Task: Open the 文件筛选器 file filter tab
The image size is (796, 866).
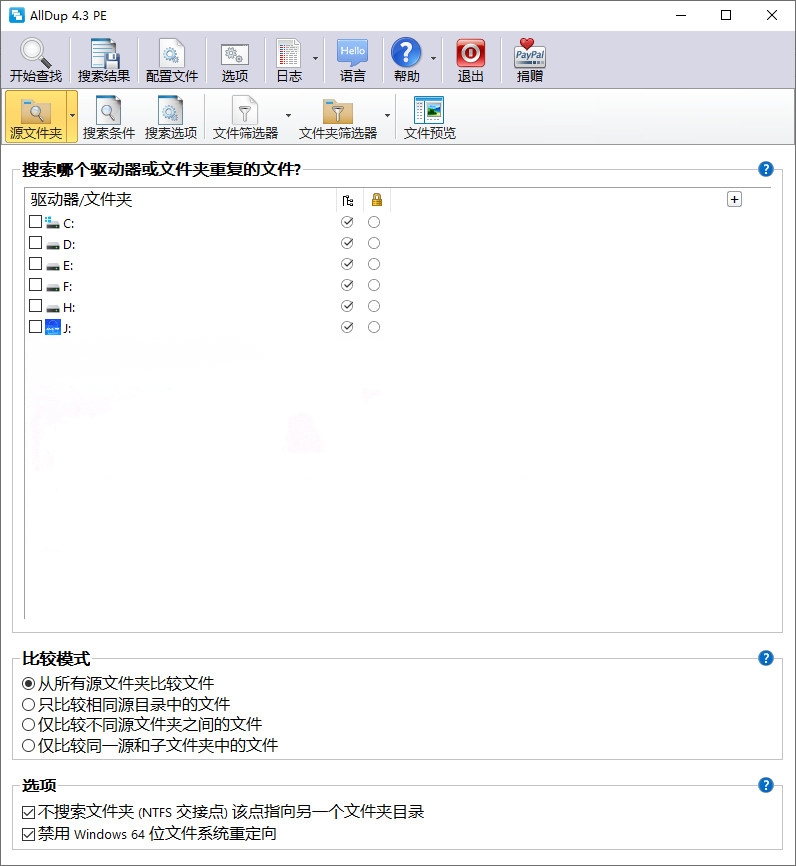Action: click(x=245, y=118)
